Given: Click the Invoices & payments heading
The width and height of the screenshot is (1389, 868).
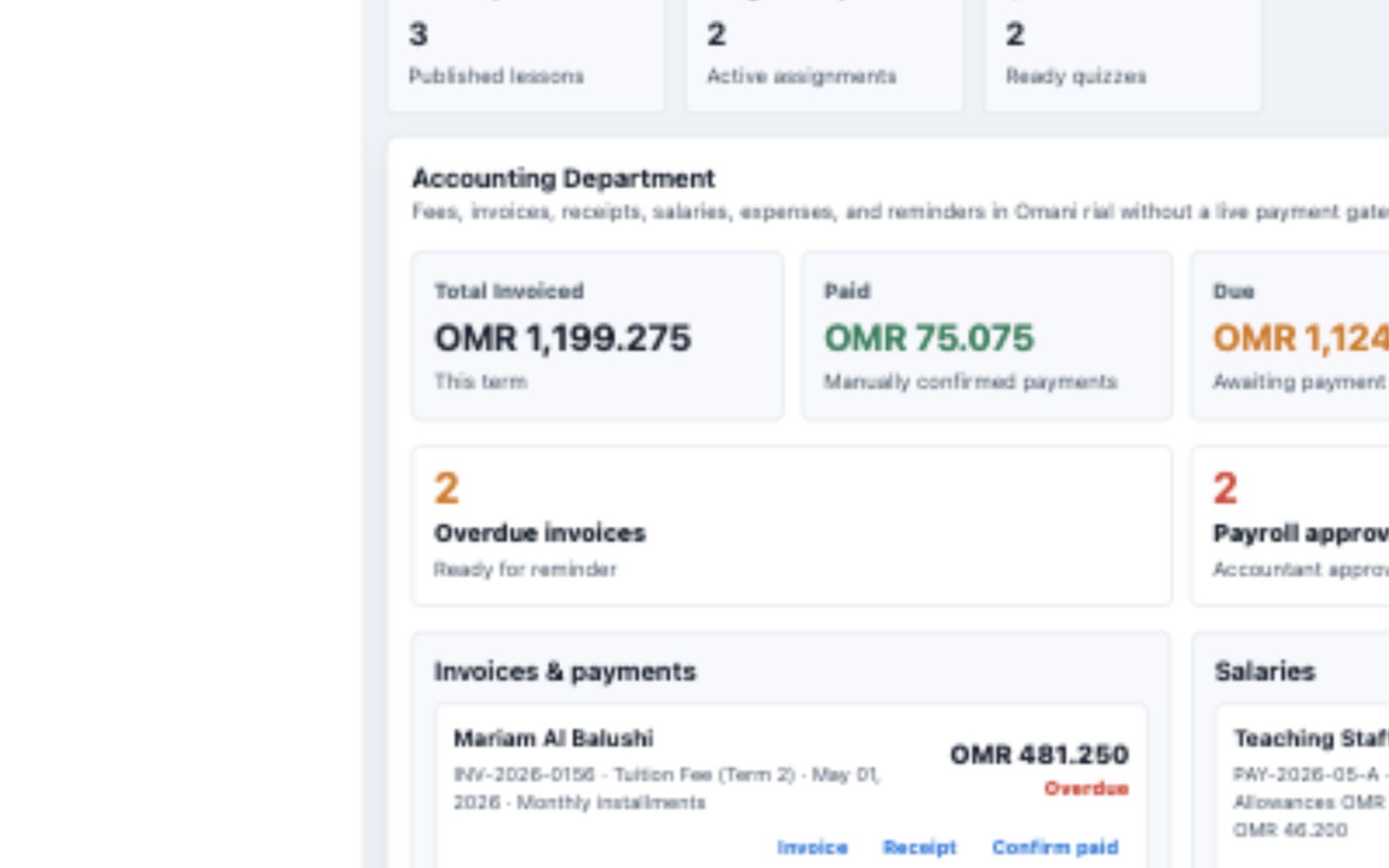Looking at the screenshot, I should (x=565, y=672).
